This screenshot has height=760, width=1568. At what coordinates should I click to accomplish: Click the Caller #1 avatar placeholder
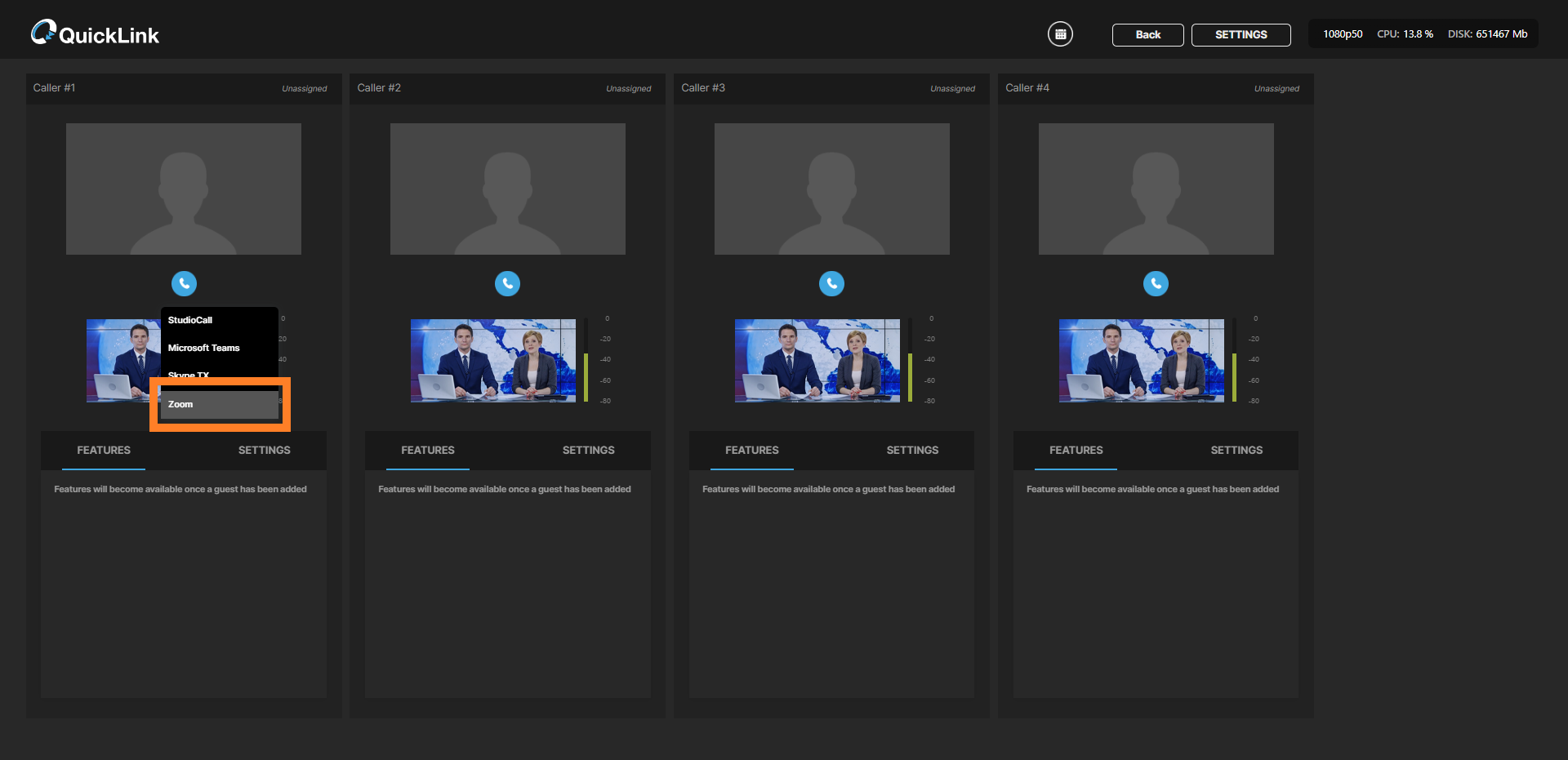[184, 189]
